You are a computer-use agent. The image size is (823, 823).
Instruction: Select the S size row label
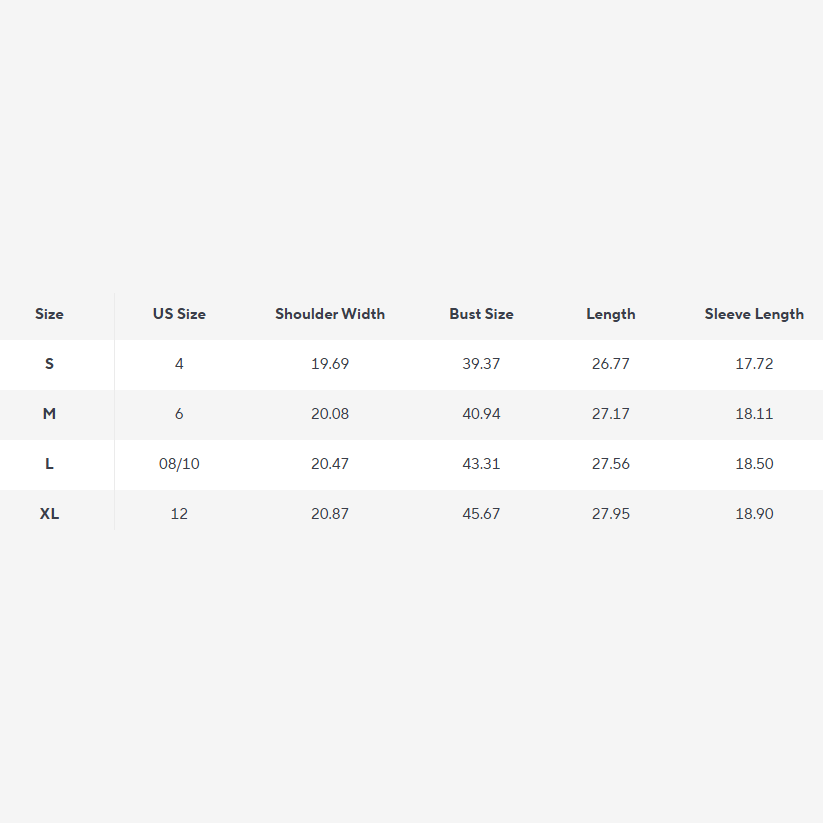click(x=49, y=364)
